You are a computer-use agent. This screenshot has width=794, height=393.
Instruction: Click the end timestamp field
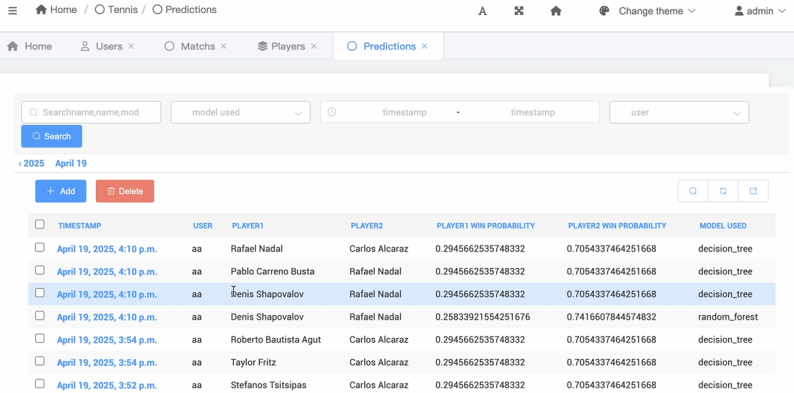click(533, 112)
